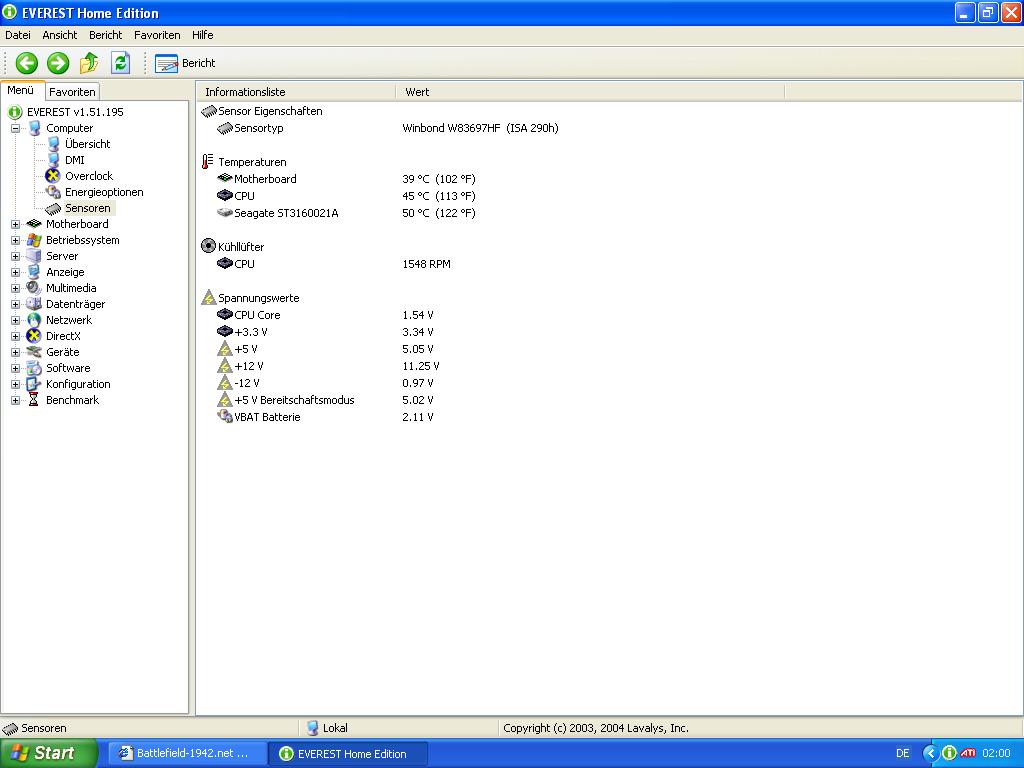Click the Computer icon in the tree
Viewport: 1024px width, 768px height.
click(x=35, y=128)
